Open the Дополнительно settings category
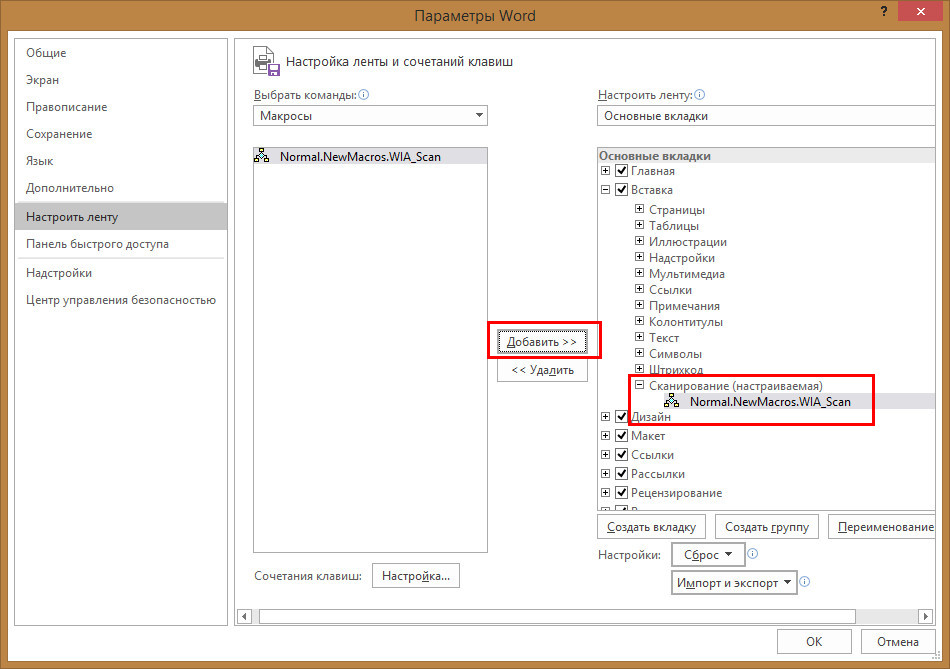This screenshot has height=669, width=950. pos(121,188)
